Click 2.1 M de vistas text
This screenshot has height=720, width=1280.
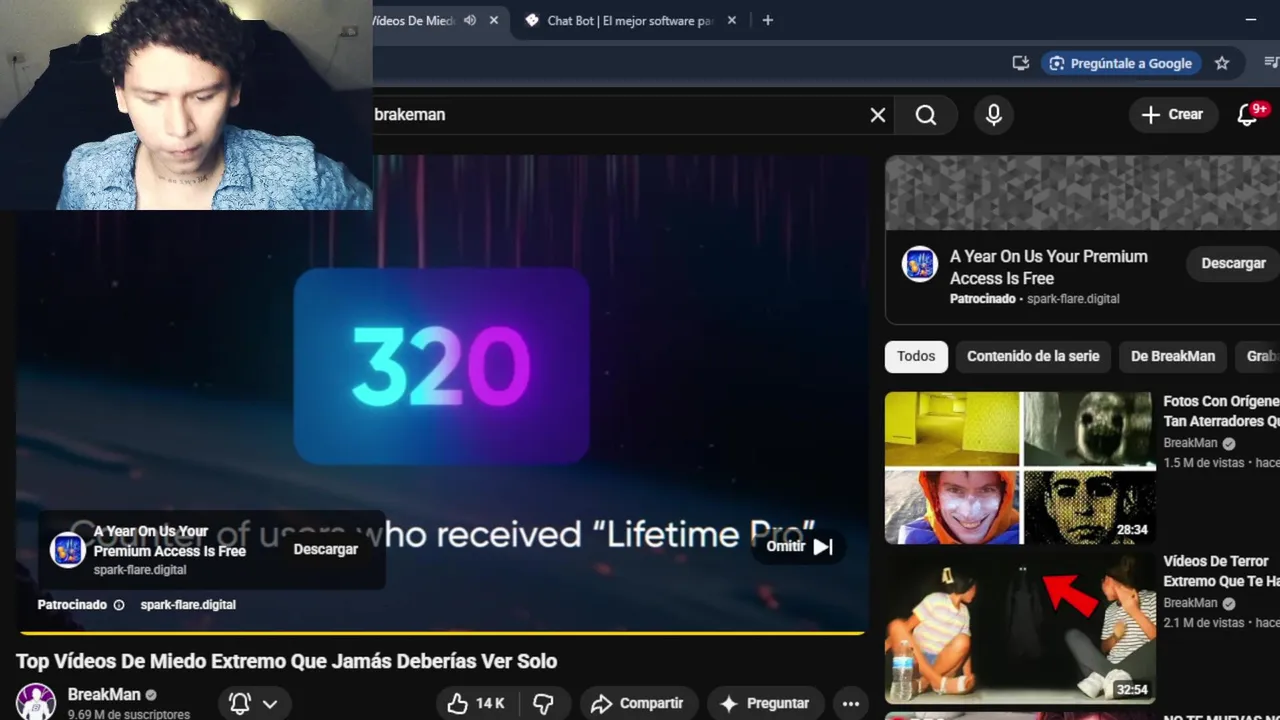(x=1204, y=623)
